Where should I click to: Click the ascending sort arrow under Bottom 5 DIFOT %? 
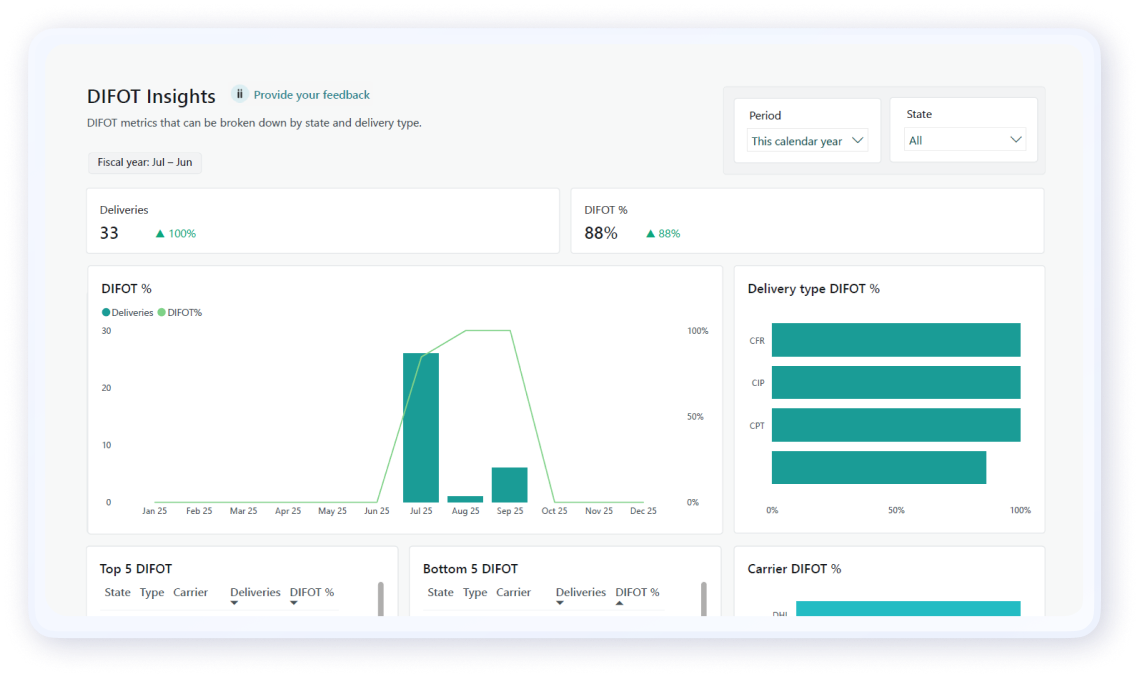tap(621, 602)
